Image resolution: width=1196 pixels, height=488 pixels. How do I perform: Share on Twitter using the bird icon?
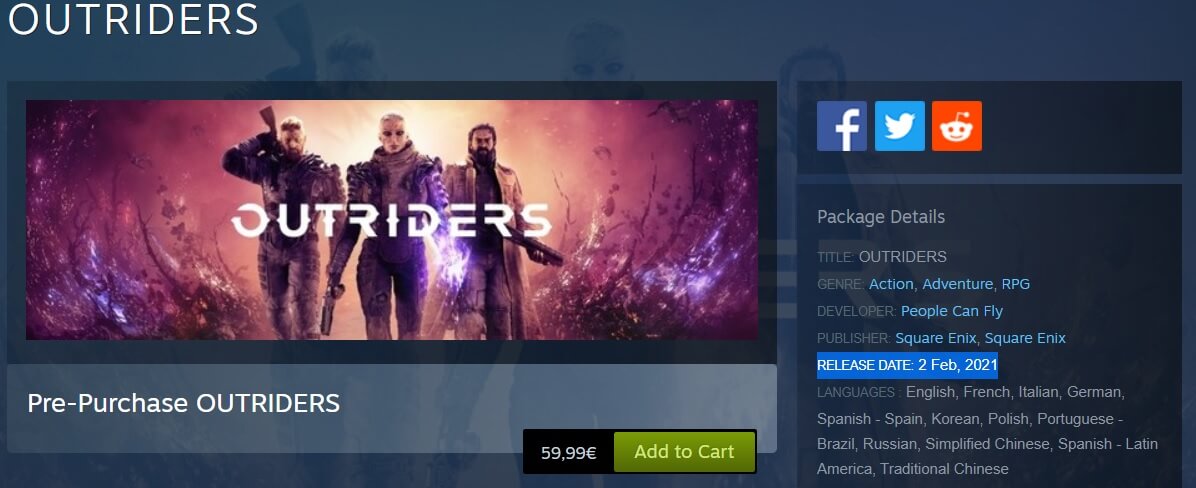[x=899, y=126]
